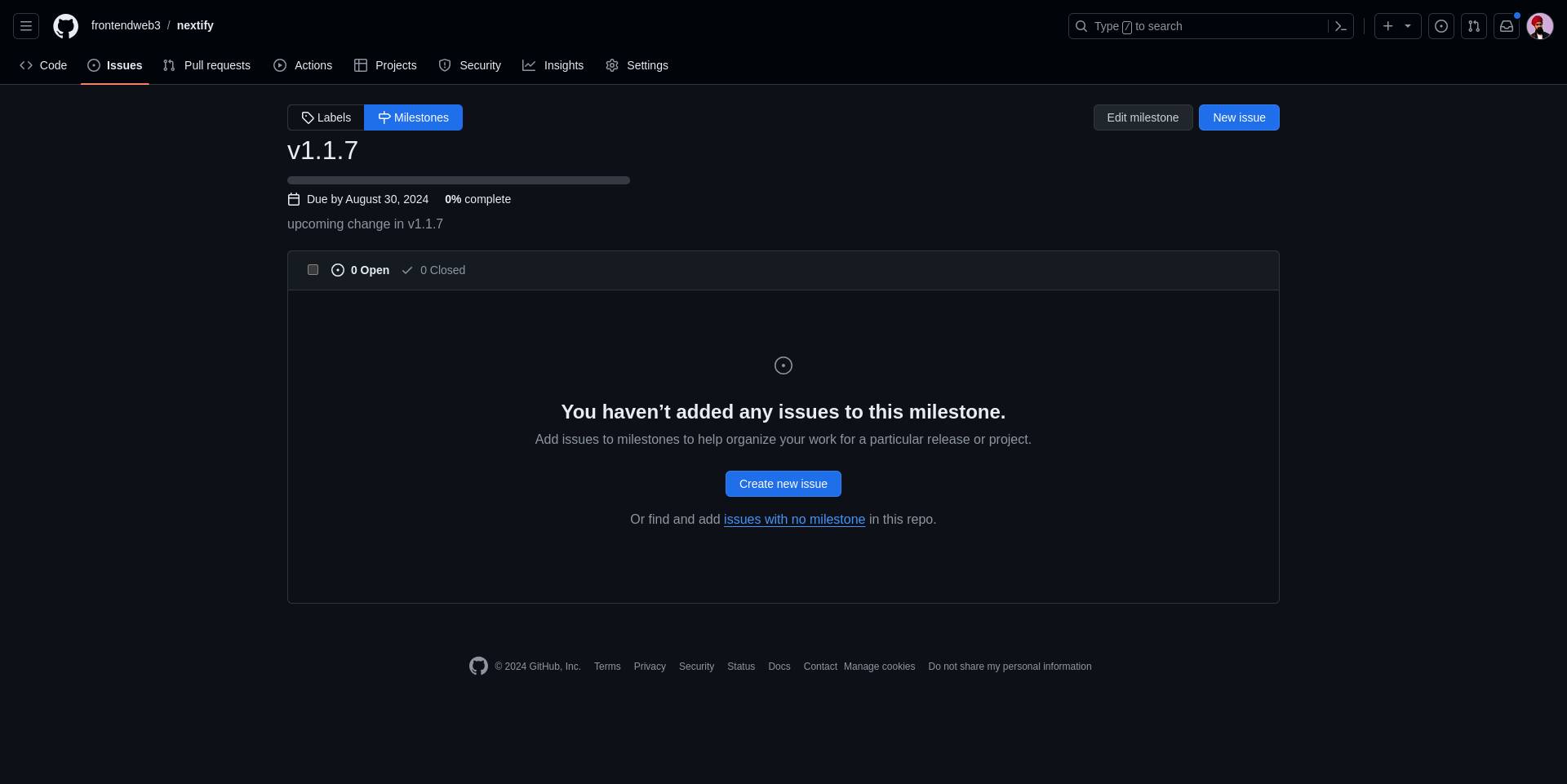Click 'Due by August 30, 2024' text
Viewport: 1567px width, 784px height.
[367, 199]
